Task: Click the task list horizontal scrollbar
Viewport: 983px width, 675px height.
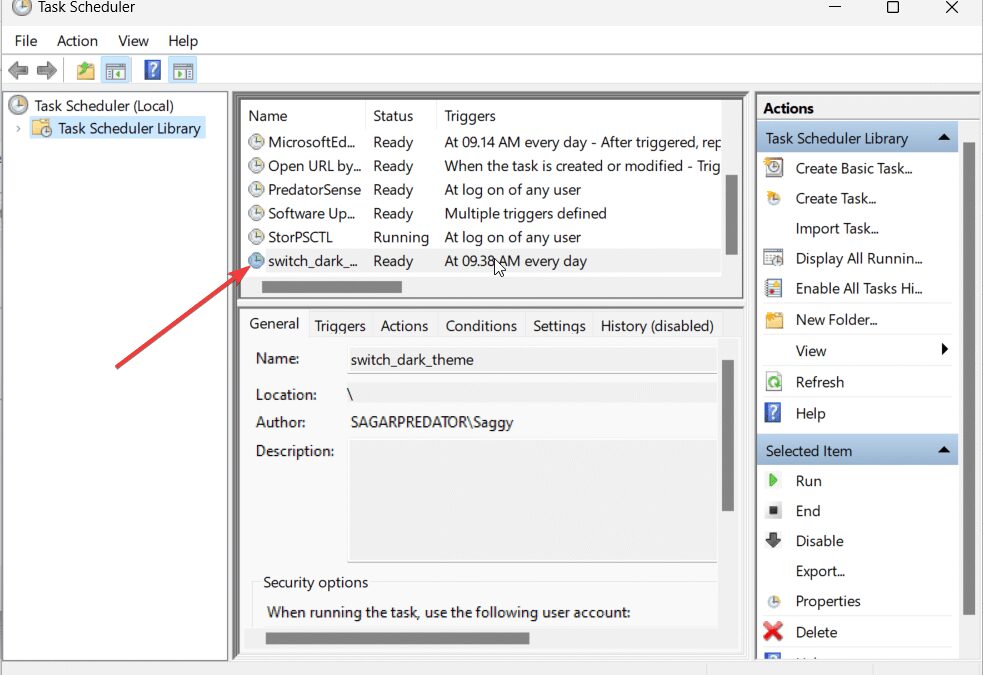Action: [x=331, y=287]
